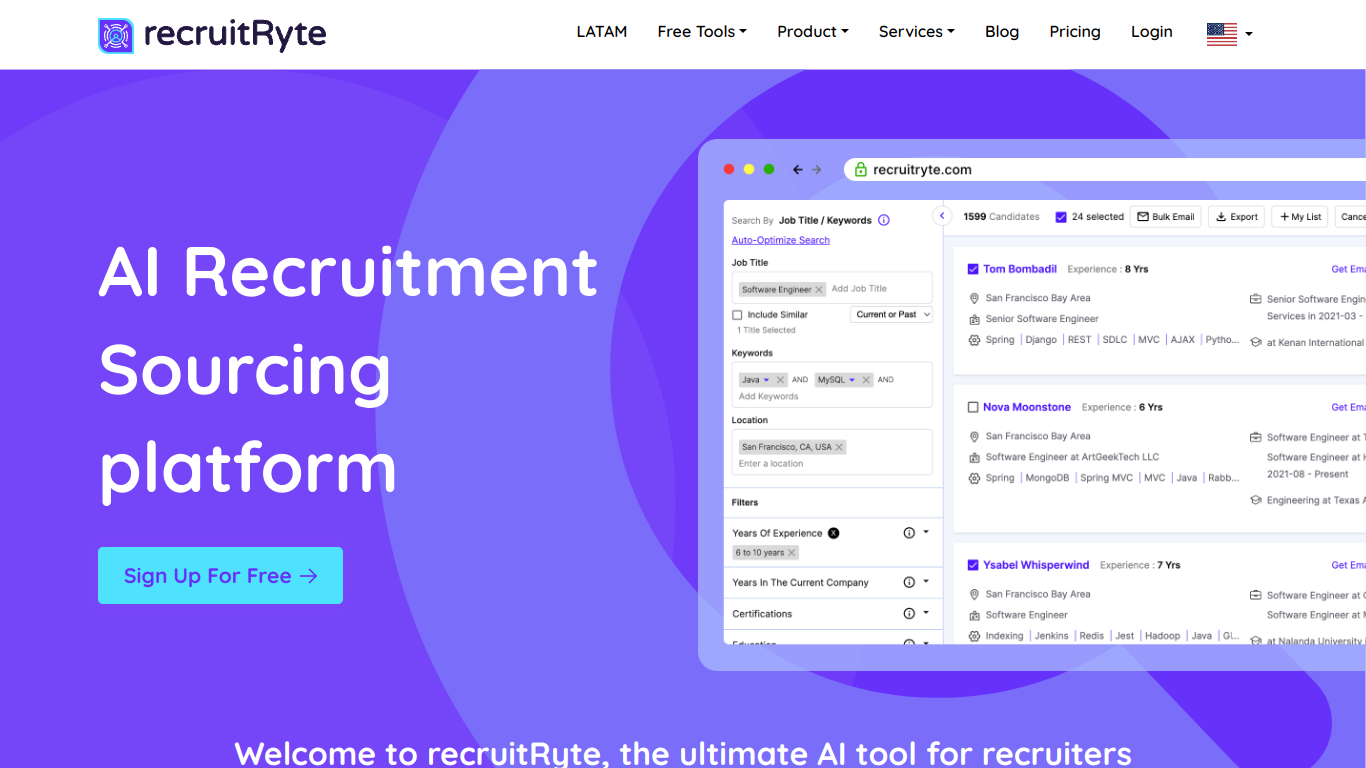Expand the Certifications filter

926,613
